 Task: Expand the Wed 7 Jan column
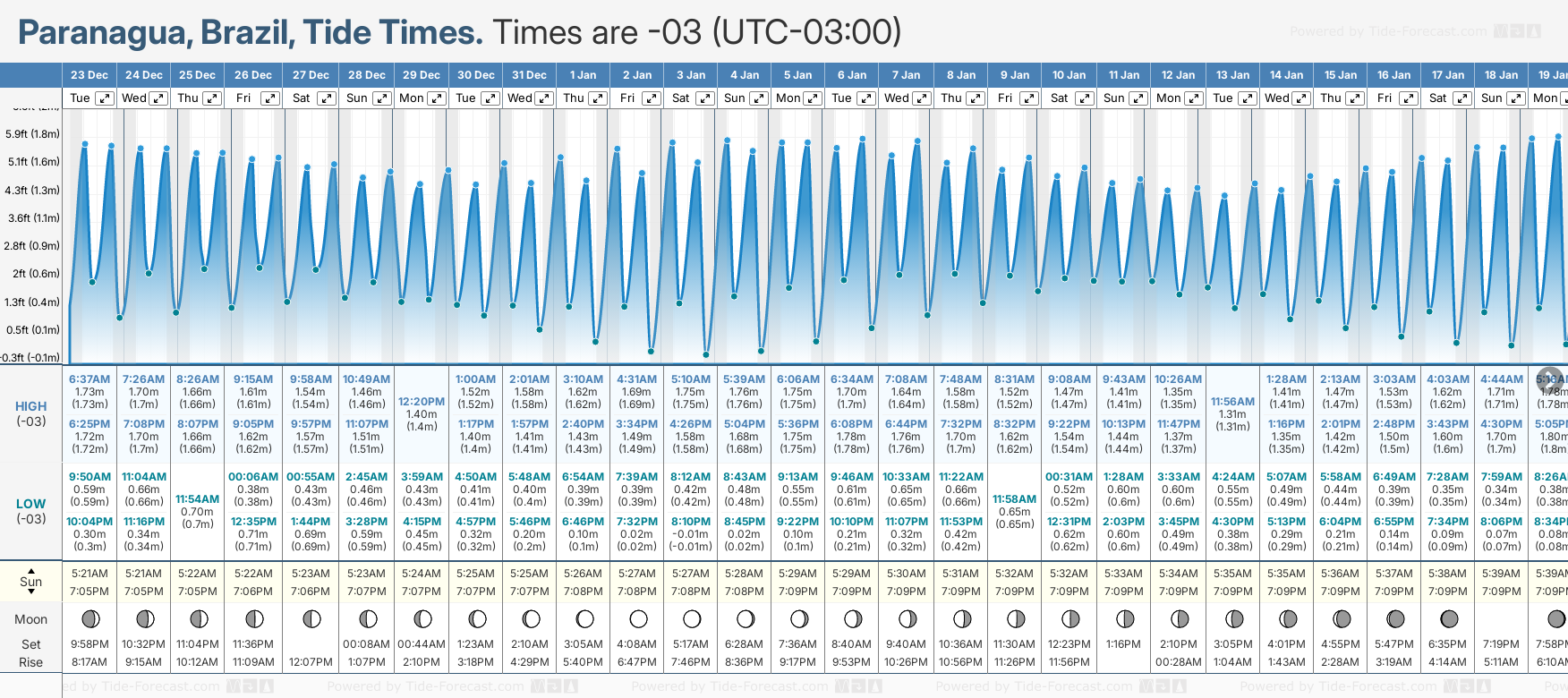click(922, 98)
